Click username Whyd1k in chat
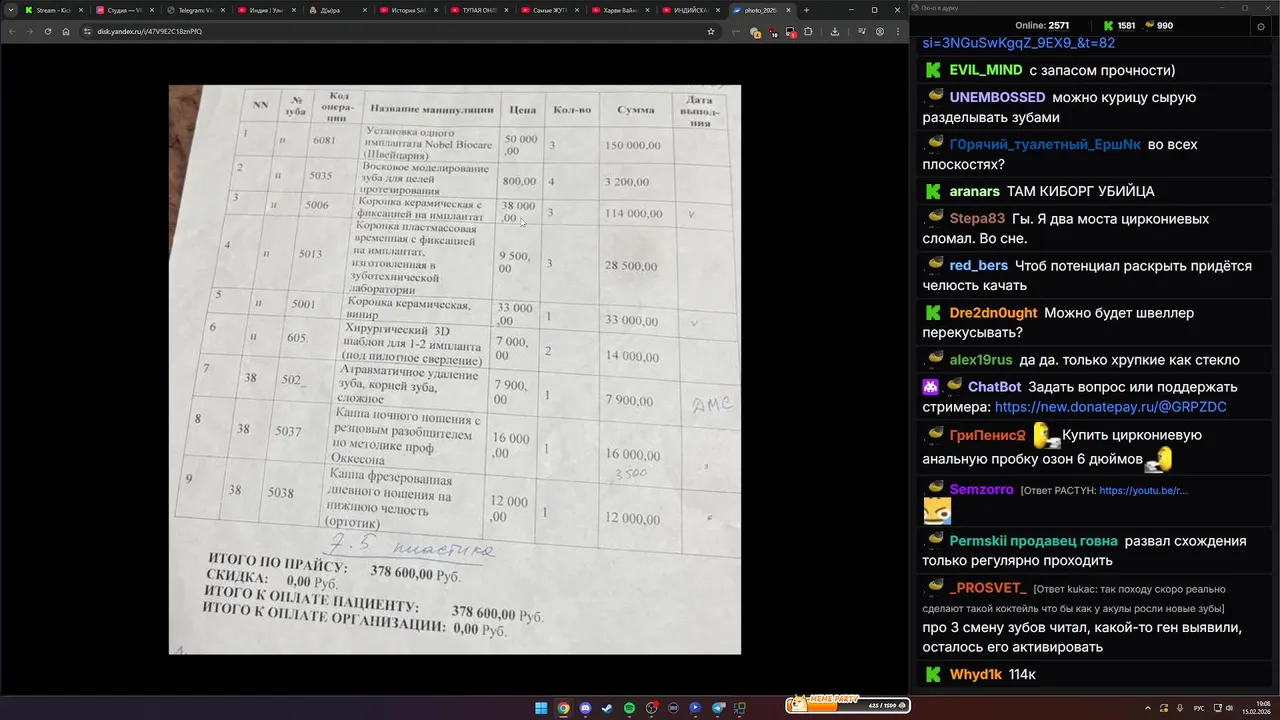 [x=976, y=675]
